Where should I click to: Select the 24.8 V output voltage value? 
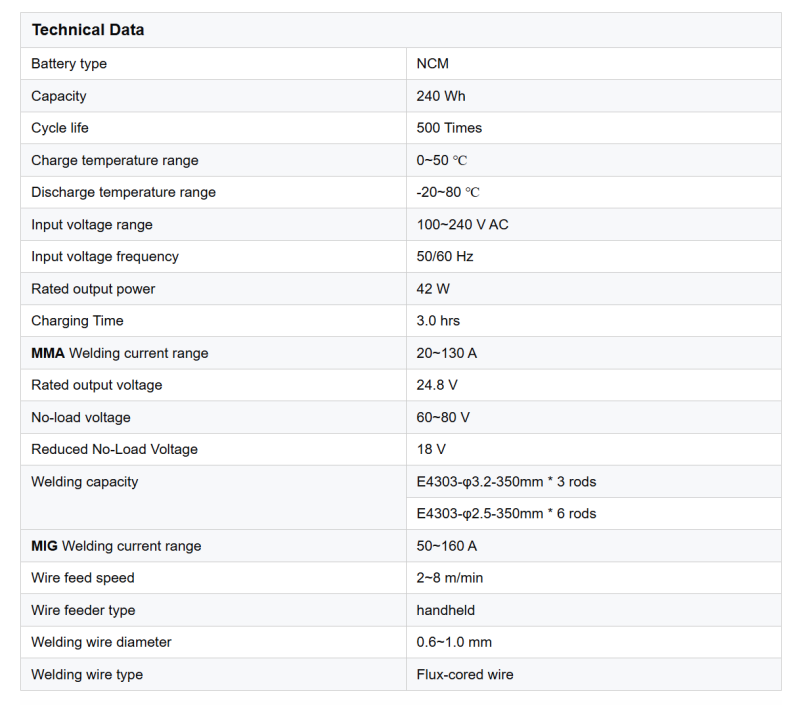437,385
